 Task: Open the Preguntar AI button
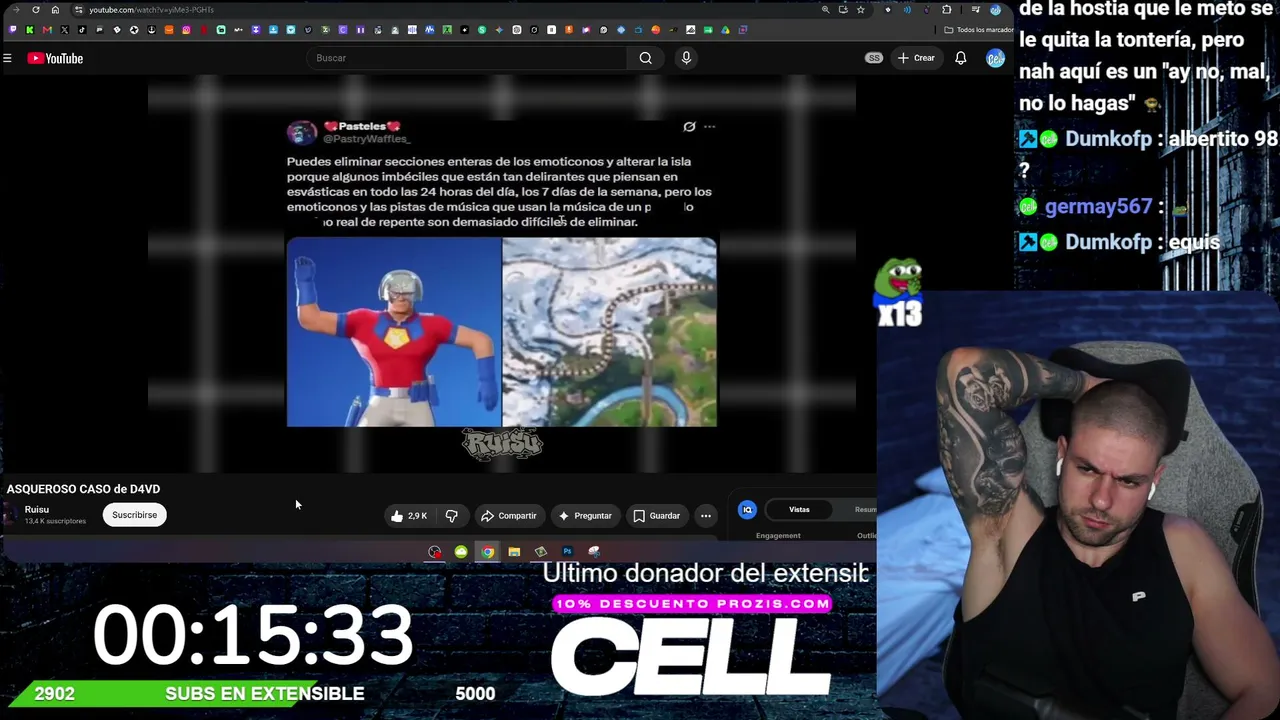click(x=585, y=516)
